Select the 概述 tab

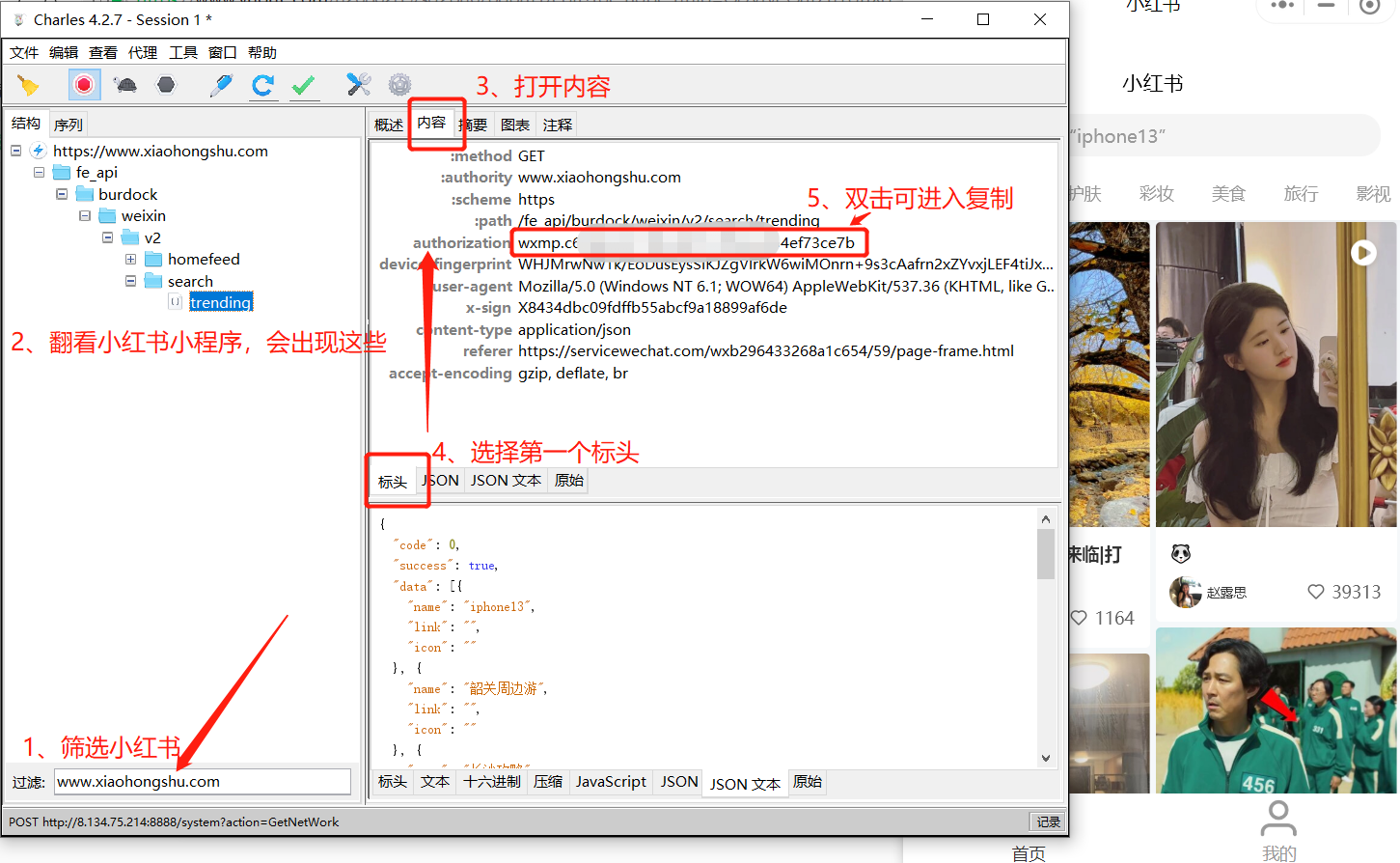tap(389, 125)
